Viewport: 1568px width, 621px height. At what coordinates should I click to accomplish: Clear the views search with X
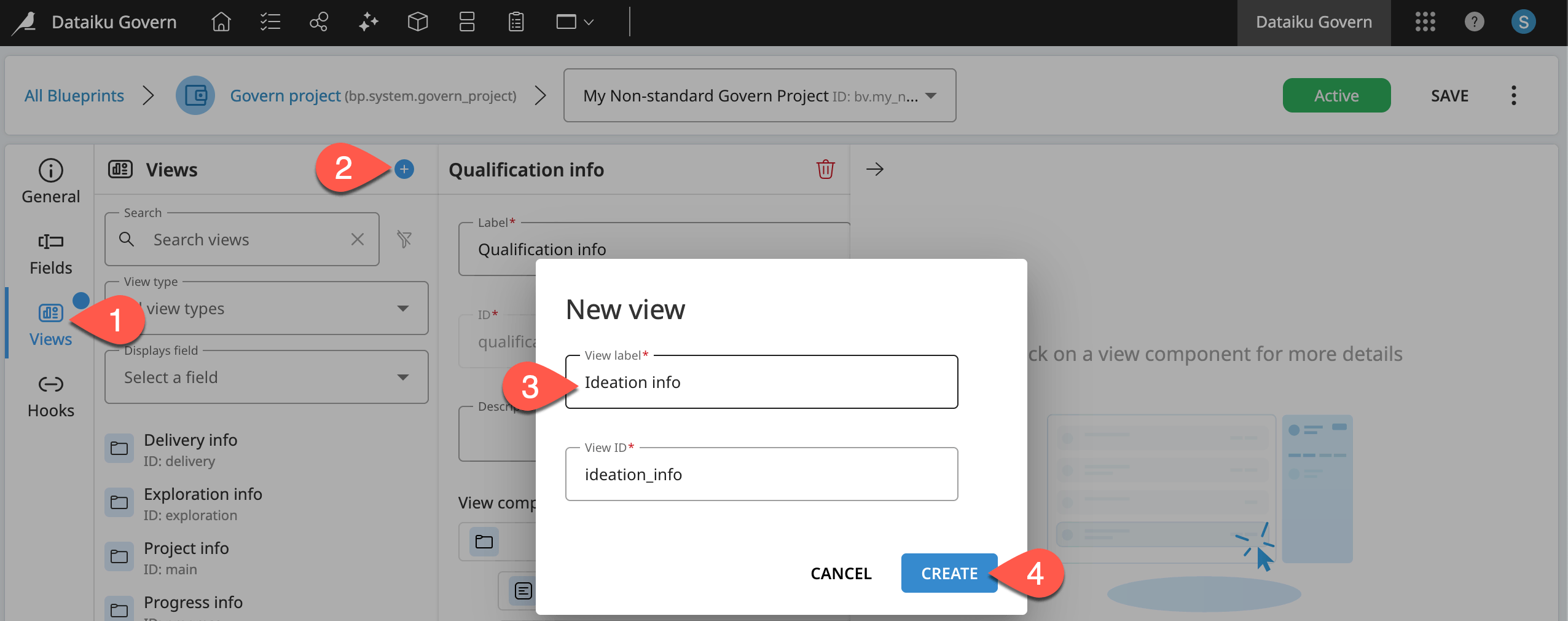tap(358, 239)
